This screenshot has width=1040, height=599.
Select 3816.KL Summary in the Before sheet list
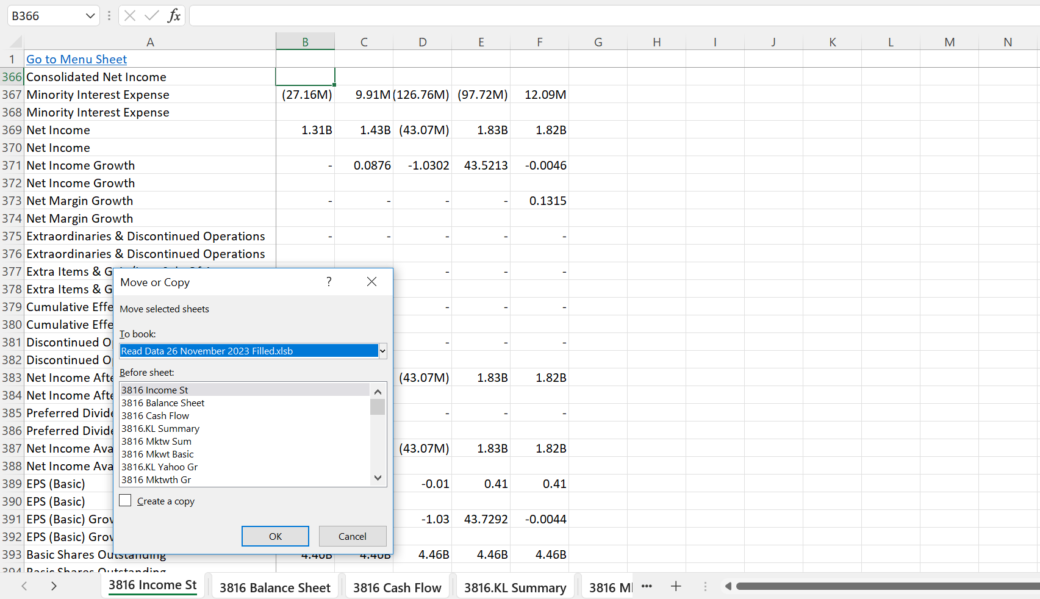(158, 428)
